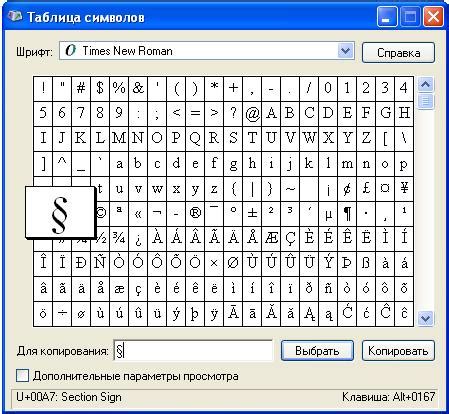Screen dimensions: 449x414
Task: Click the Справка help button
Action: point(398,52)
